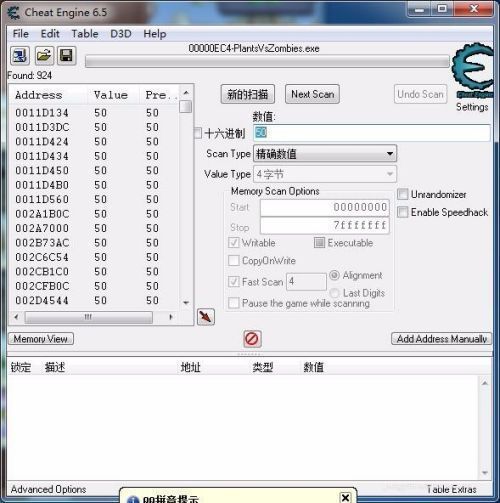Sort by the Address column header
The image size is (500, 503).
click(x=49, y=95)
